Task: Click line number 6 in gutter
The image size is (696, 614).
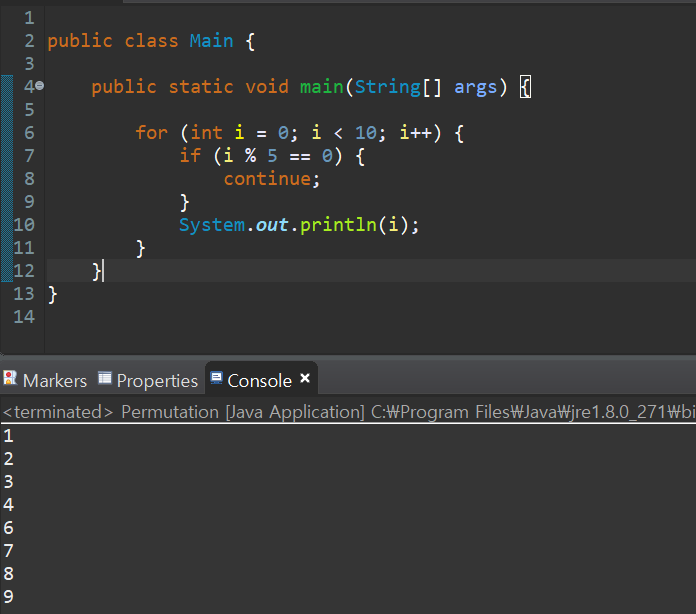Action: (29, 132)
